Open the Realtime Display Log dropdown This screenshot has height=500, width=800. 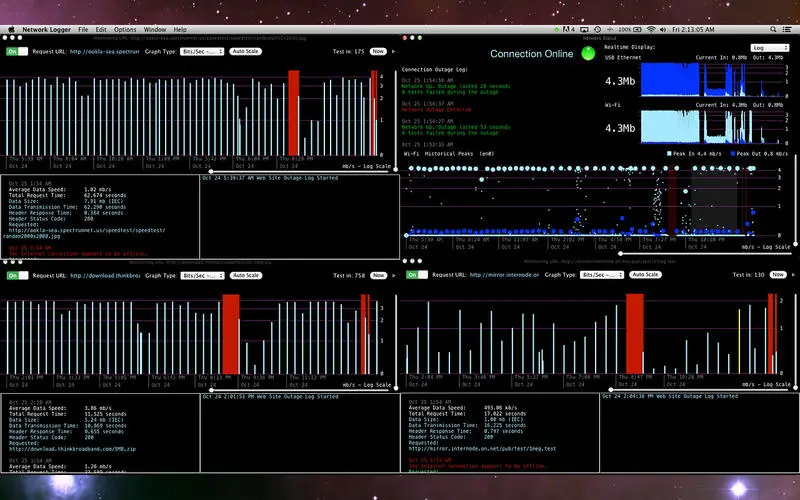click(770, 47)
